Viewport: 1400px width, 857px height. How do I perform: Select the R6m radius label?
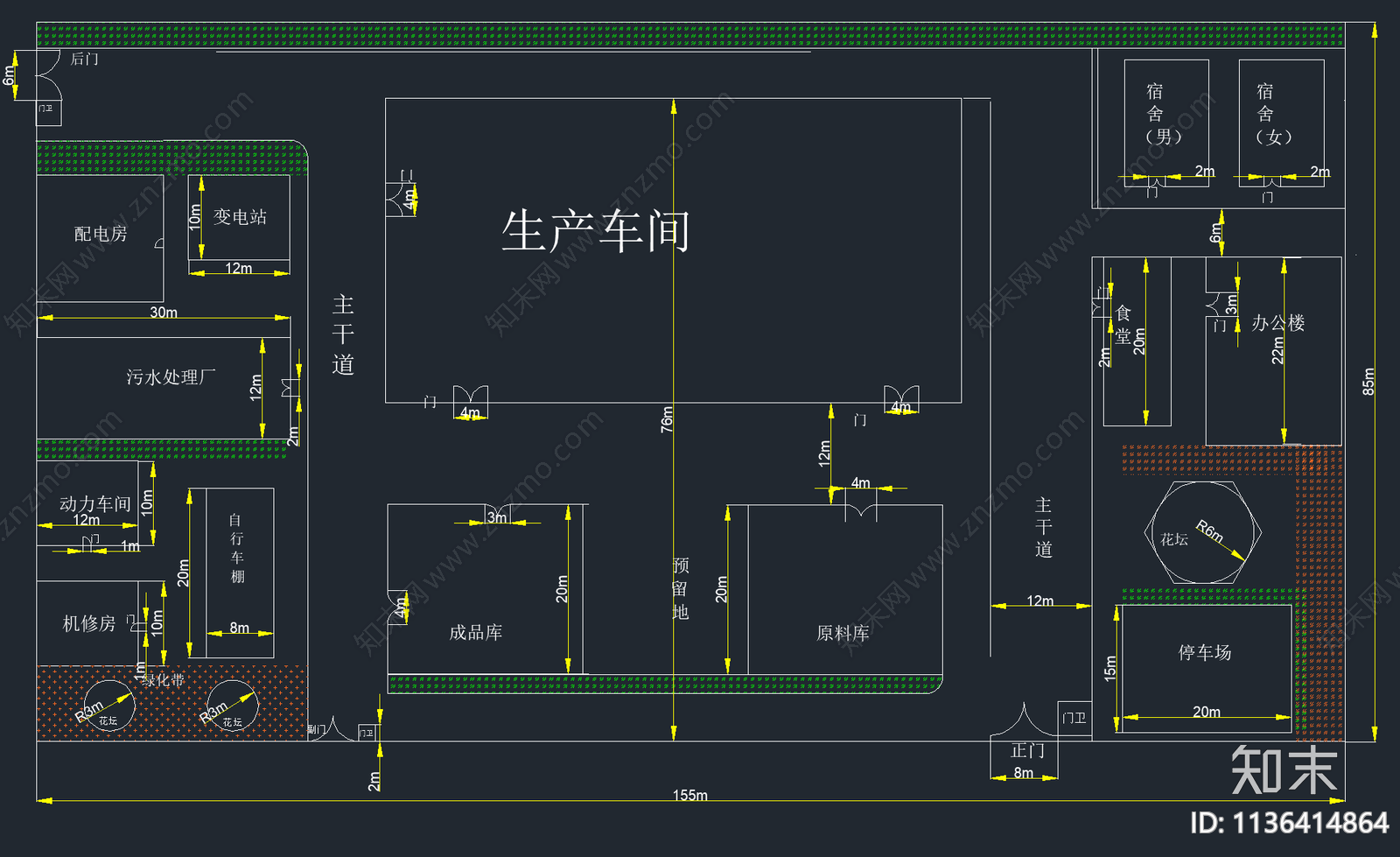pos(1210,530)
